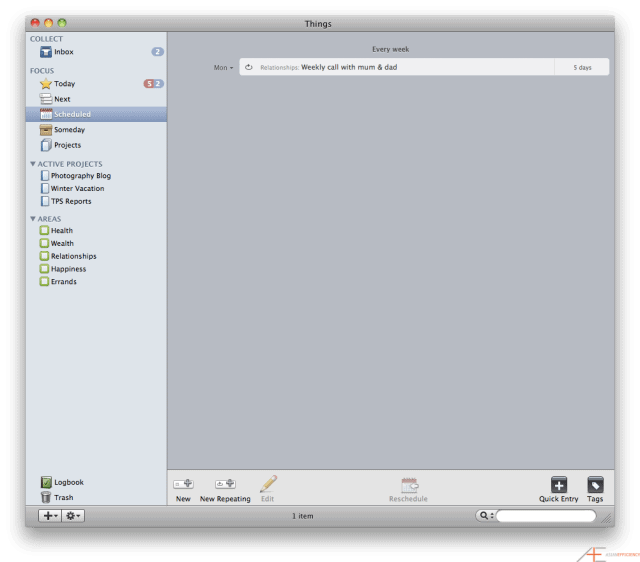Select the Health label

click(62, 231)
